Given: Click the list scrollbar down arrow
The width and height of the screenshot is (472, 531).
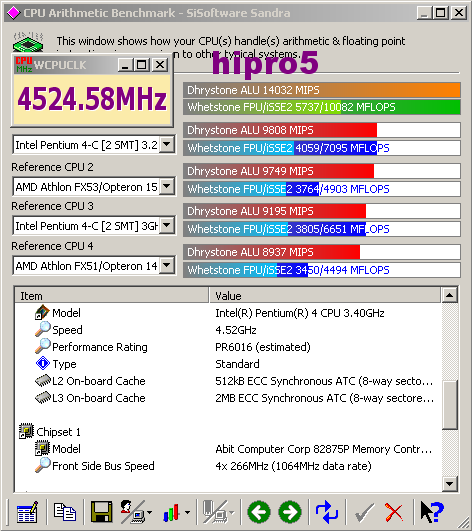Looking at the screenshot, I should 450,484.
